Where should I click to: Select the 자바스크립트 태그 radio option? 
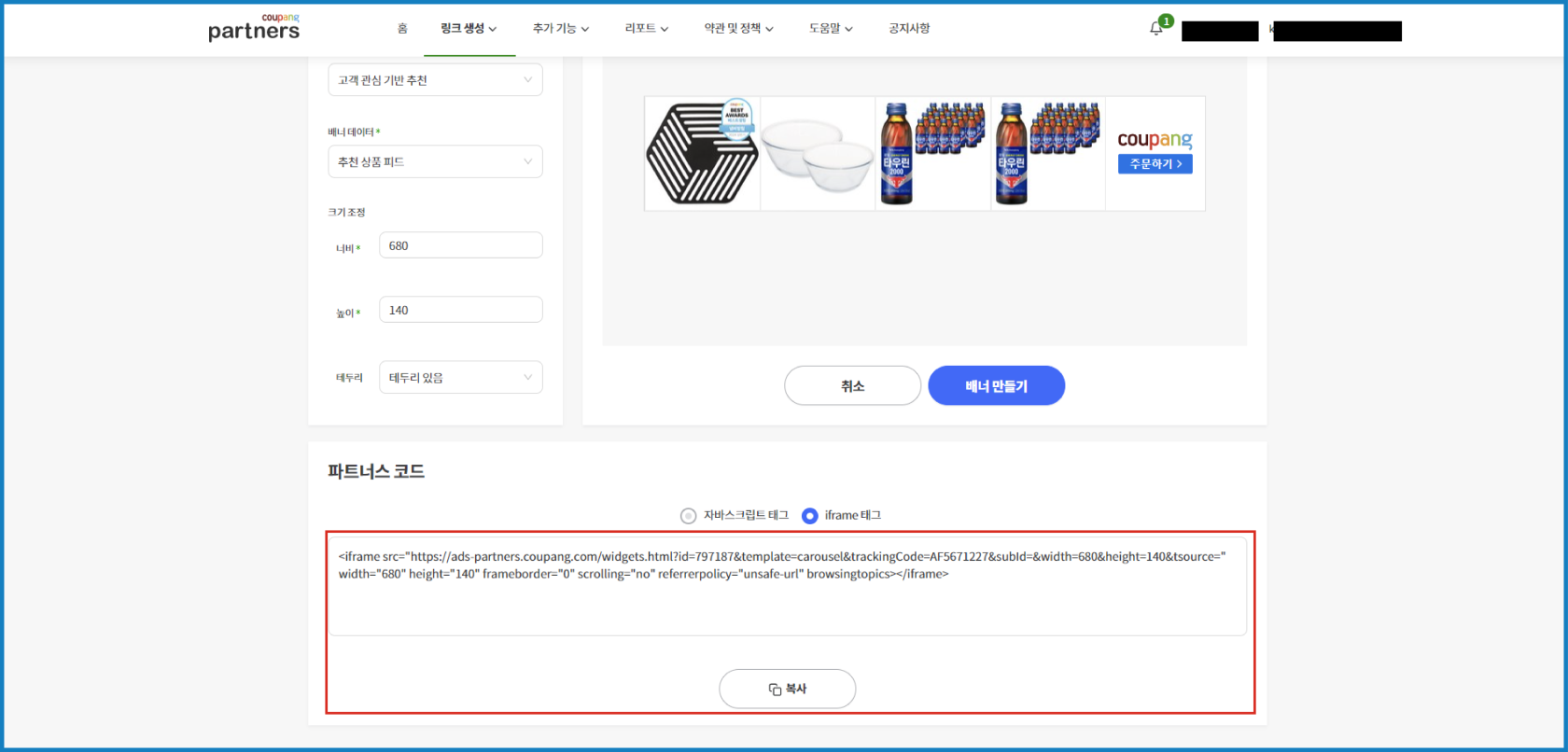689,516
